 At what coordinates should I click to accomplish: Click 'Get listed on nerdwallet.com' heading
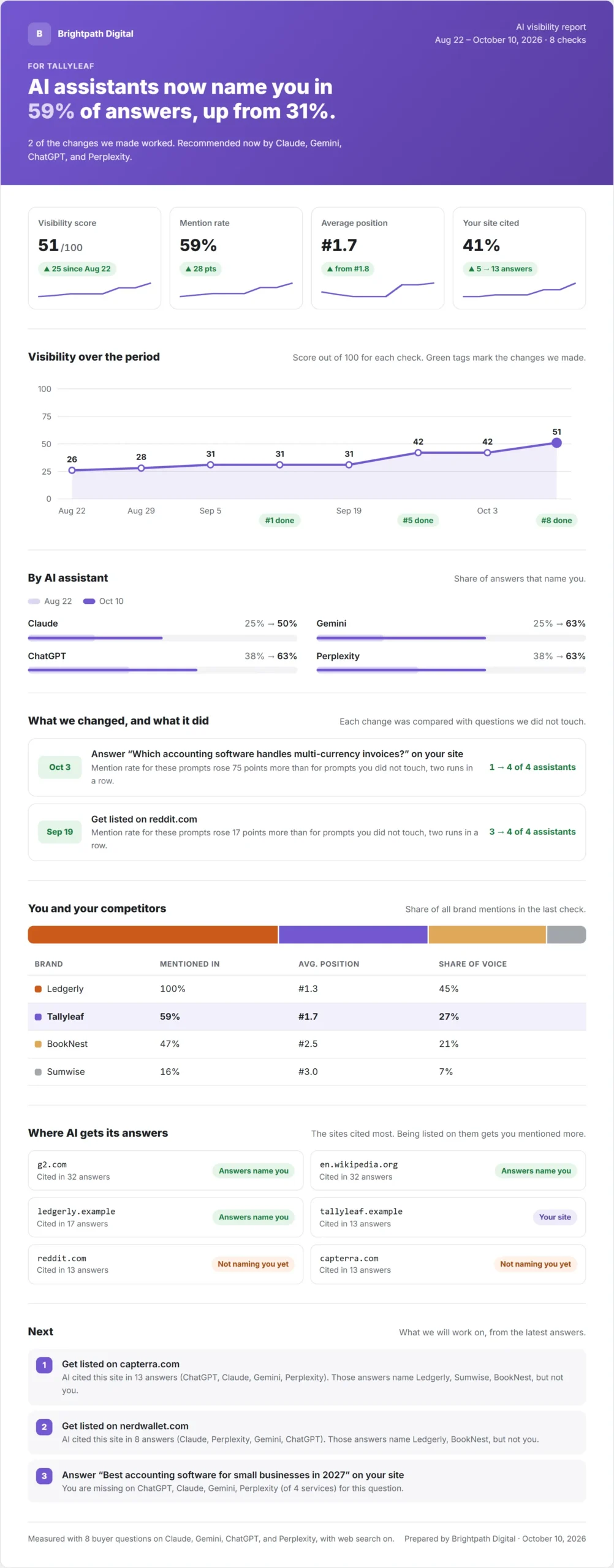click(125, 1426)
